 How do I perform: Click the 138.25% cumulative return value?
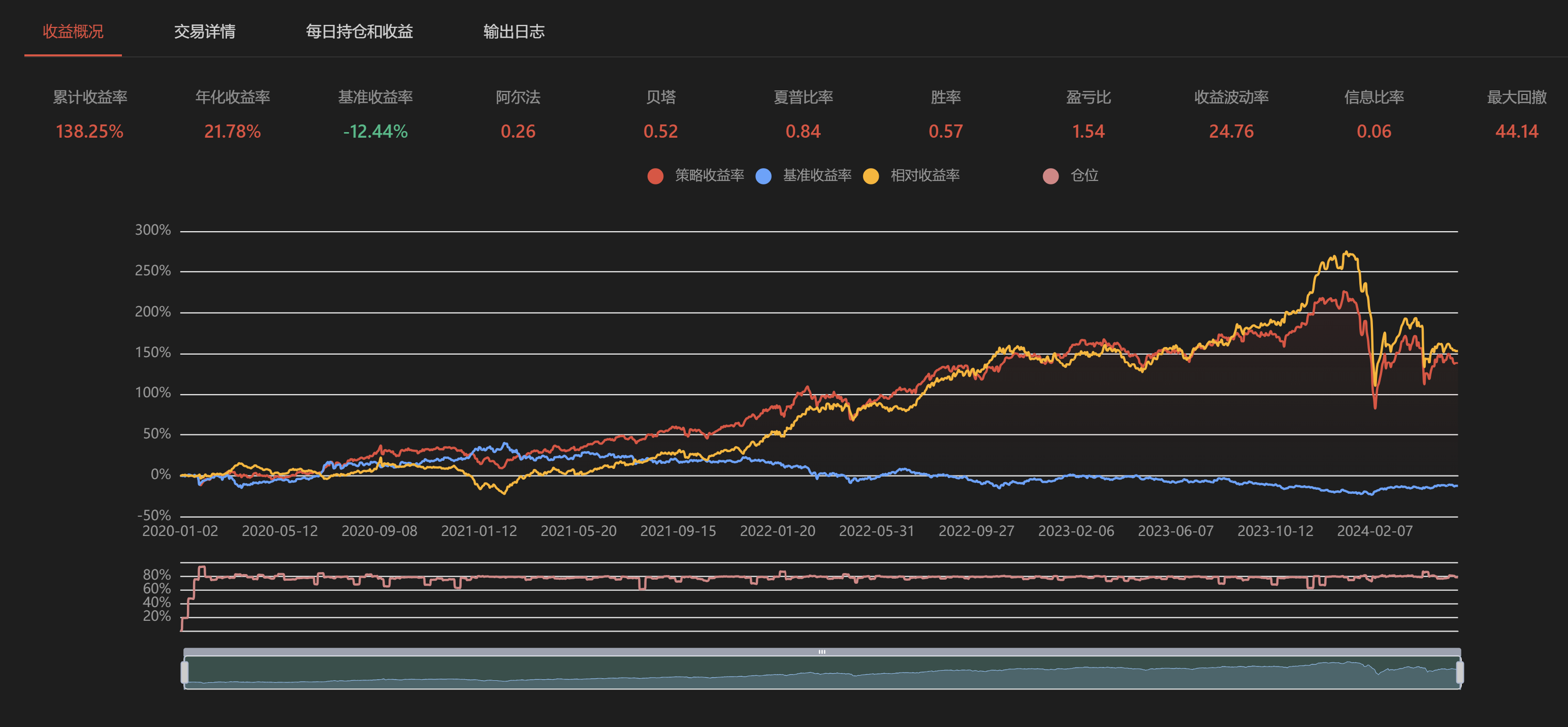pos(89,132)
